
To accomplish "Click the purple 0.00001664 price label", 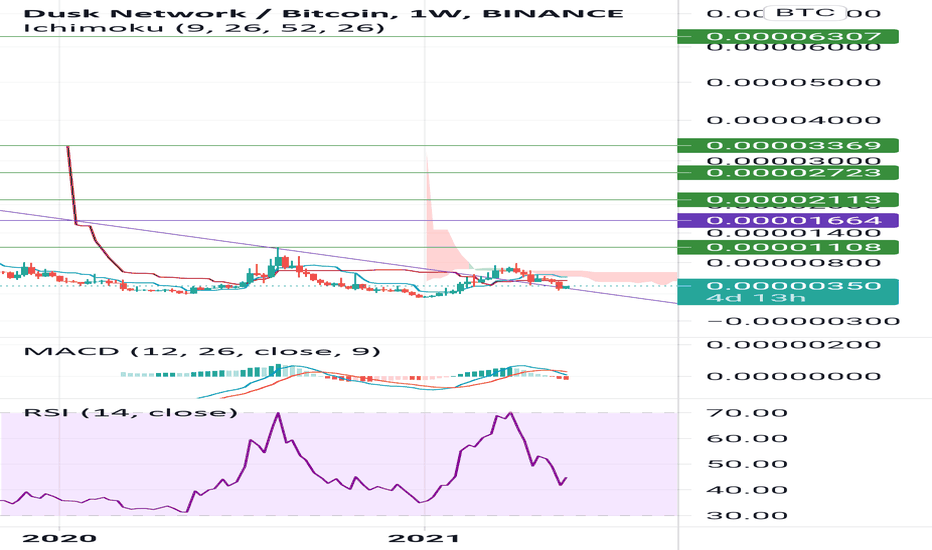I will pos(788,221).
